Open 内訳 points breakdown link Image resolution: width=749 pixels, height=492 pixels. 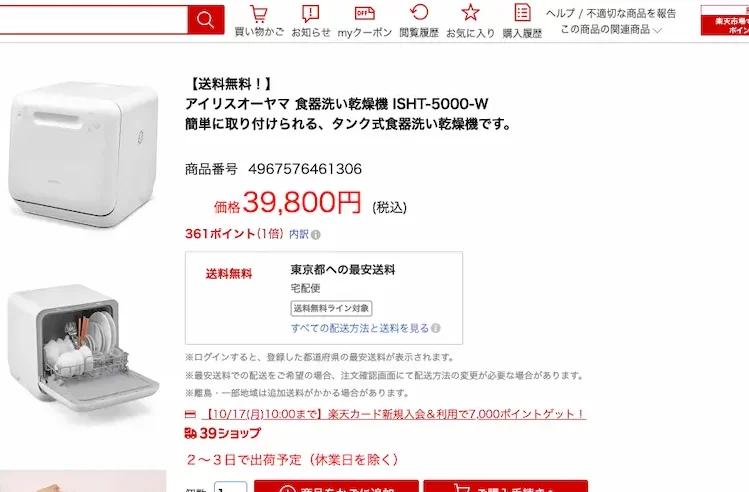[x=299, y=234]
